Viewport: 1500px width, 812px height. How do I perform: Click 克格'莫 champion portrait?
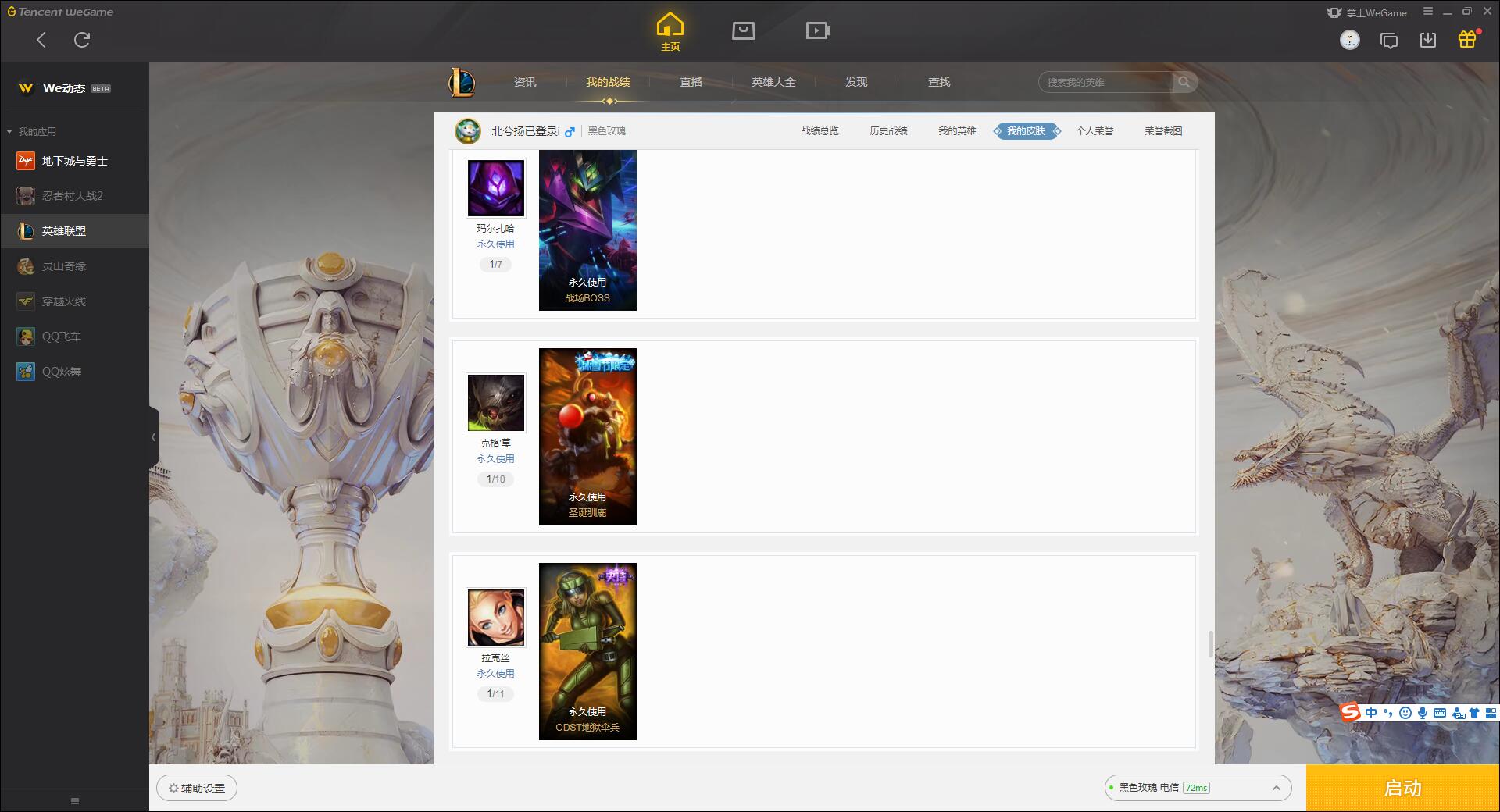tap(496, 403)
